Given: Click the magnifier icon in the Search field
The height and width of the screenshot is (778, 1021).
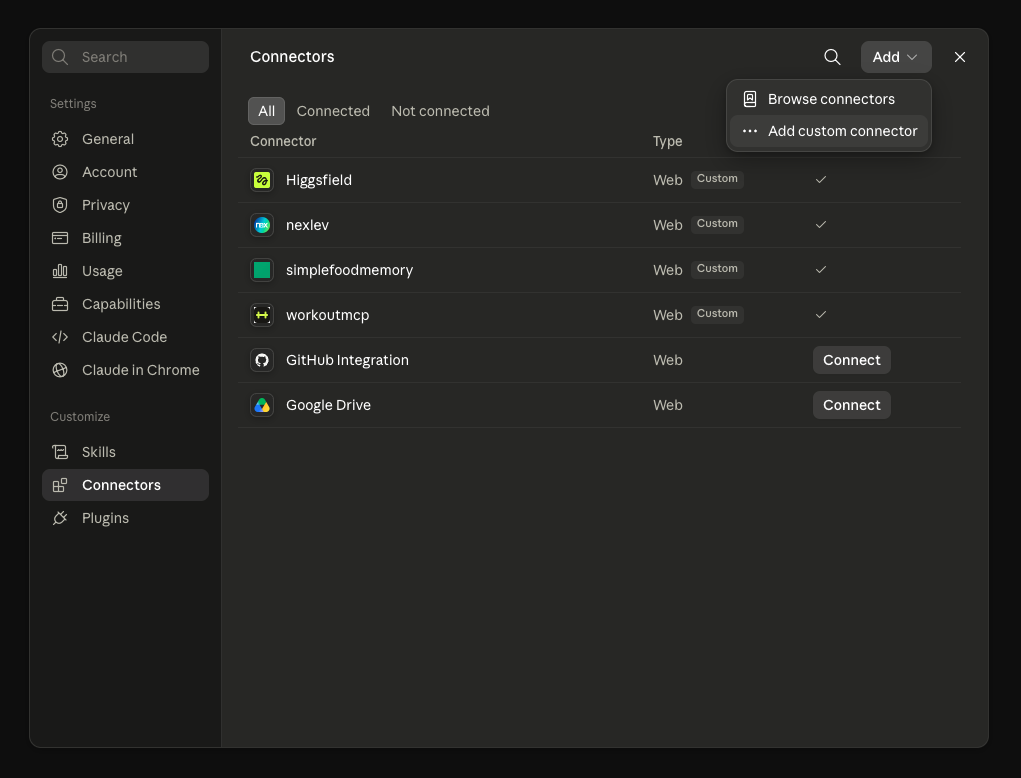Looking at the screenshot, I should (60, 57).
